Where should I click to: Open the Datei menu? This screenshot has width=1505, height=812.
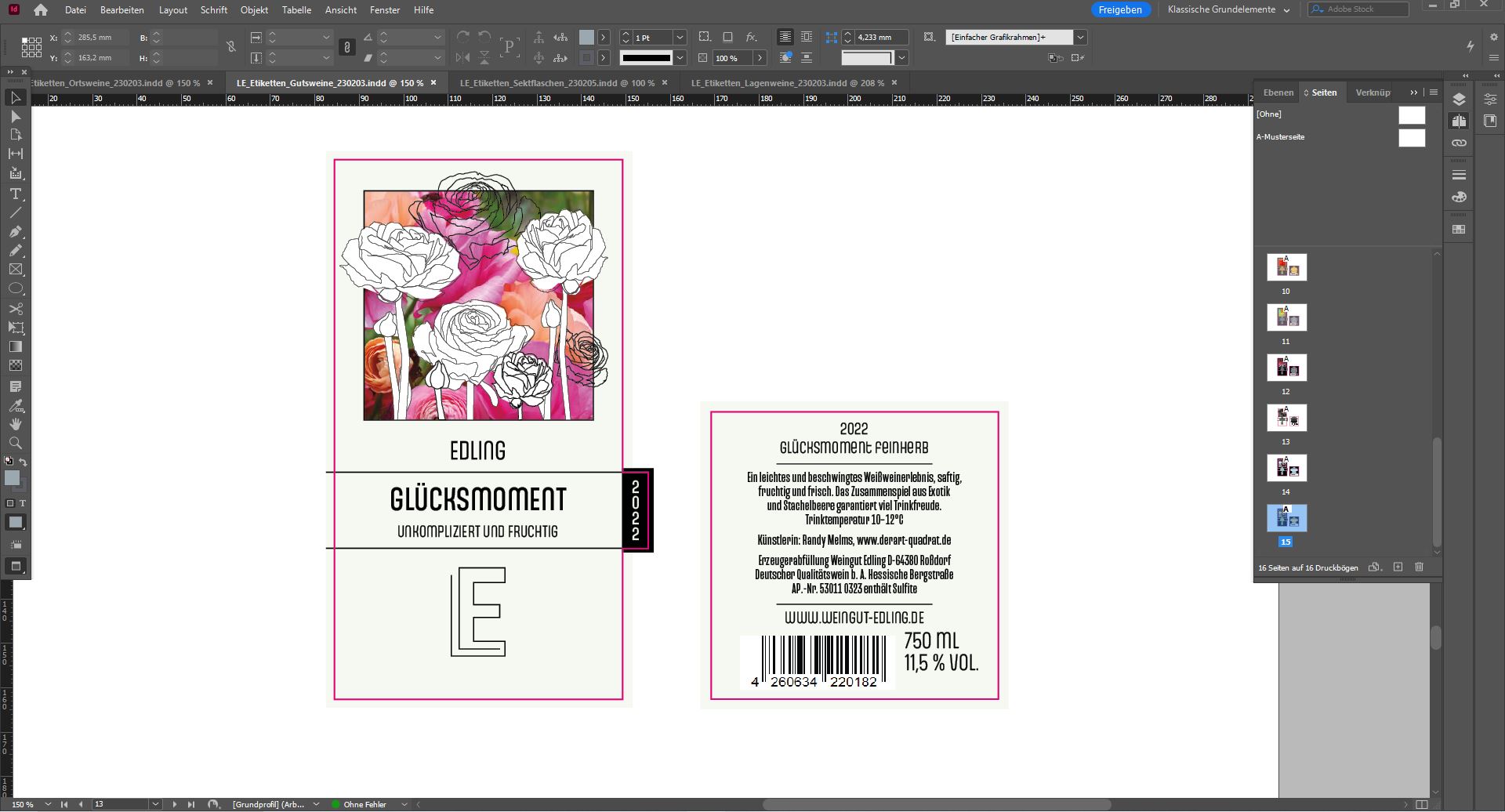[75, 10]
